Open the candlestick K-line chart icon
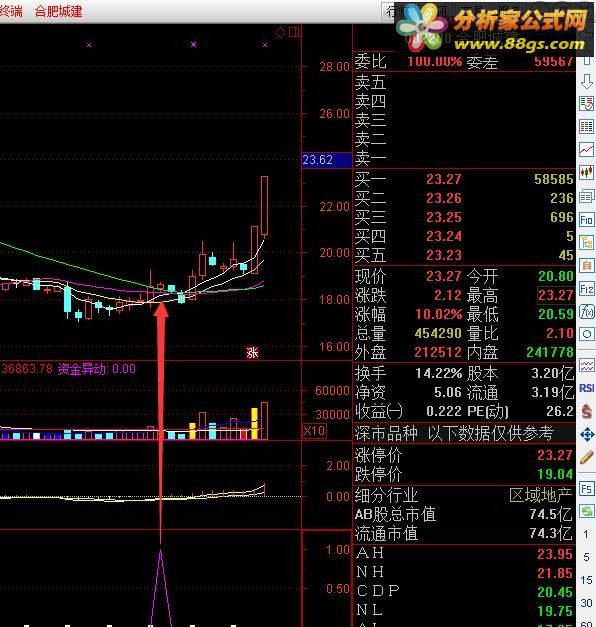 tap(586, 173)
